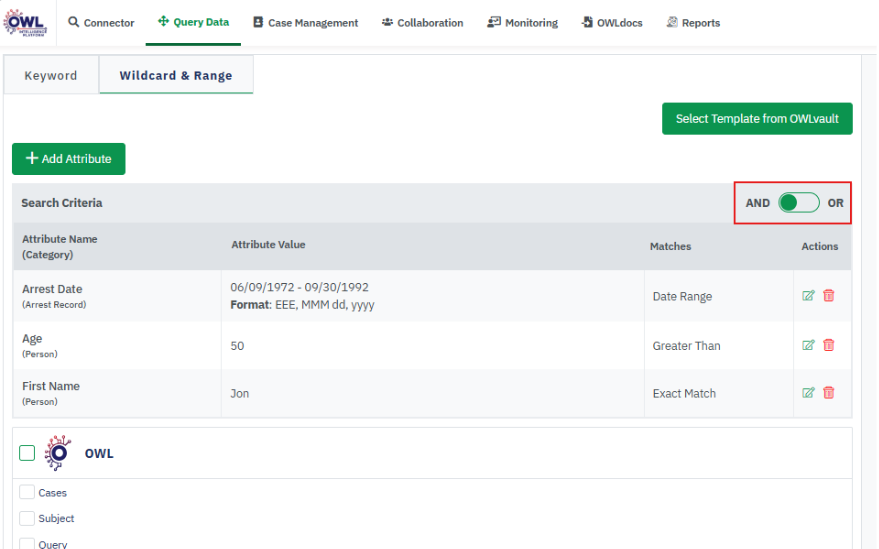Viewport: 879px width, 549px height.
Task: Click the AND label beside toggle
Action: pyautogui.click(x=757, y=202)
